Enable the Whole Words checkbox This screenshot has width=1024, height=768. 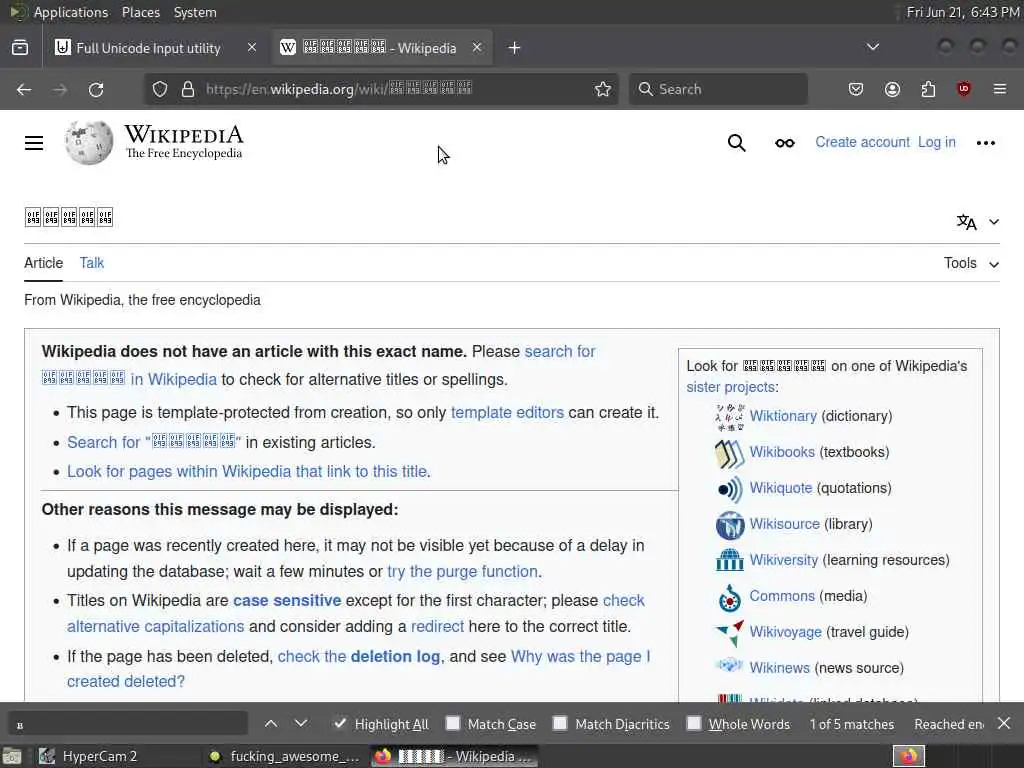[x=694, y=723]
